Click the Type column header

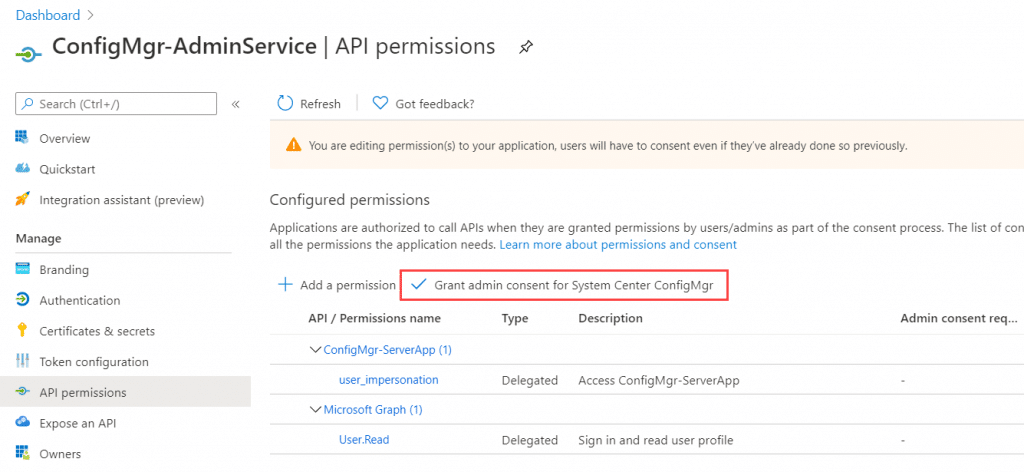coord(515,319)
